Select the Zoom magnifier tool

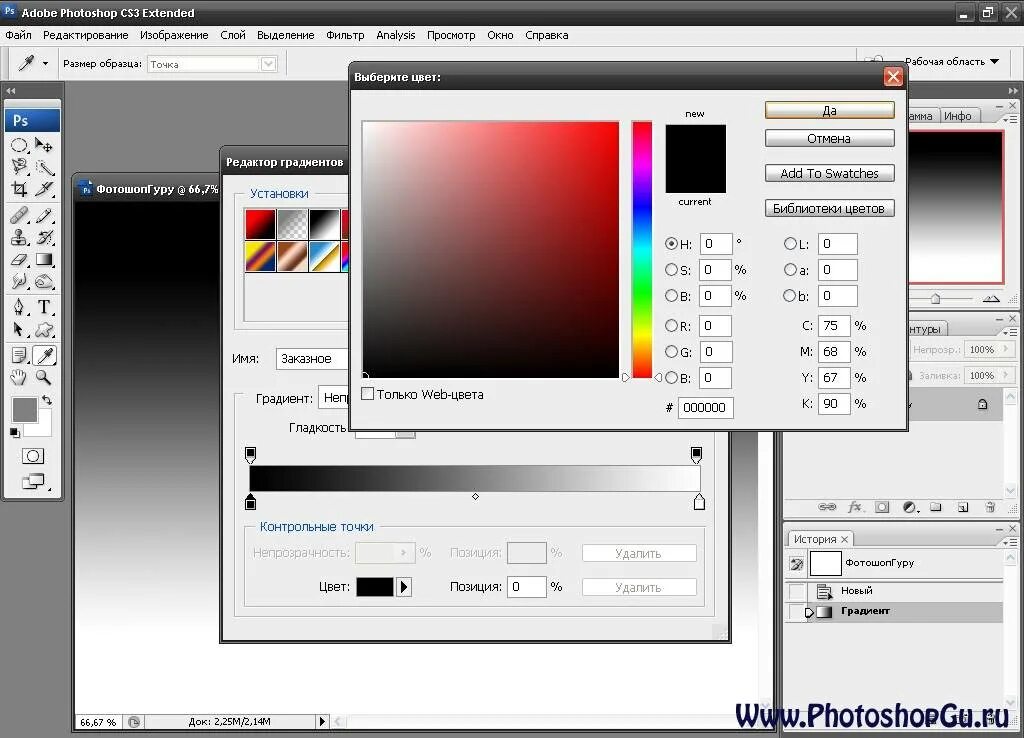[x=44, y=377]
